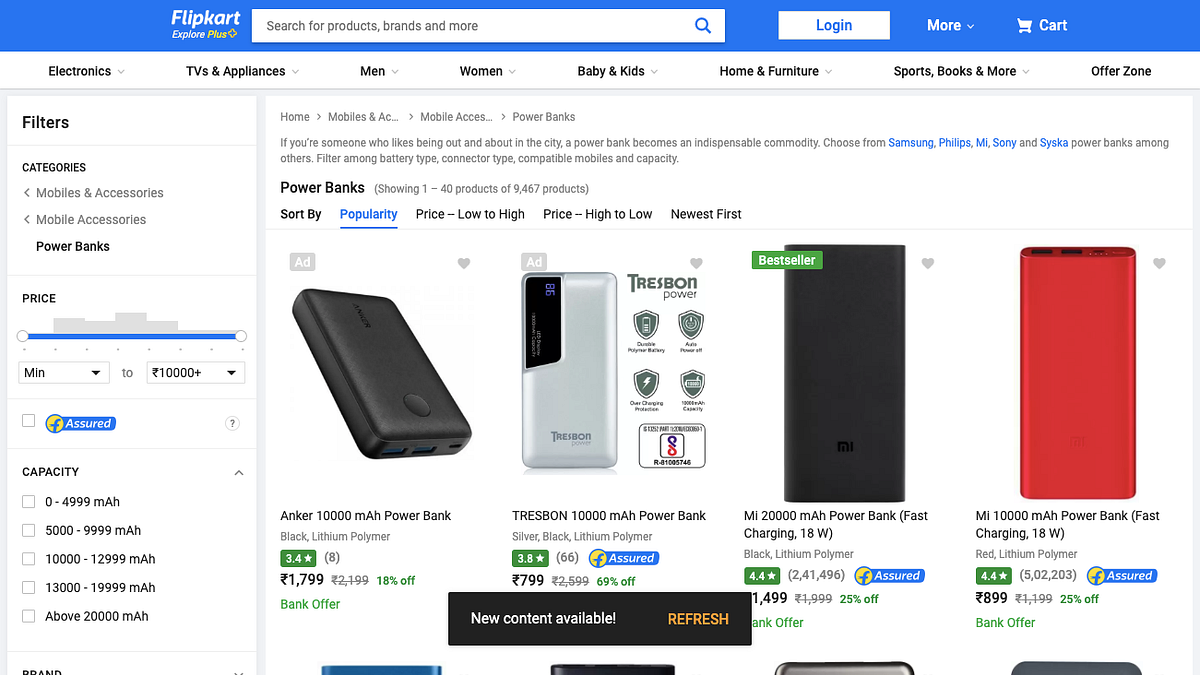The height and width of the screenshot is (675, 1200).
Task: Click the Assured badge under the TRESBON listing
Action: point(623,558)
